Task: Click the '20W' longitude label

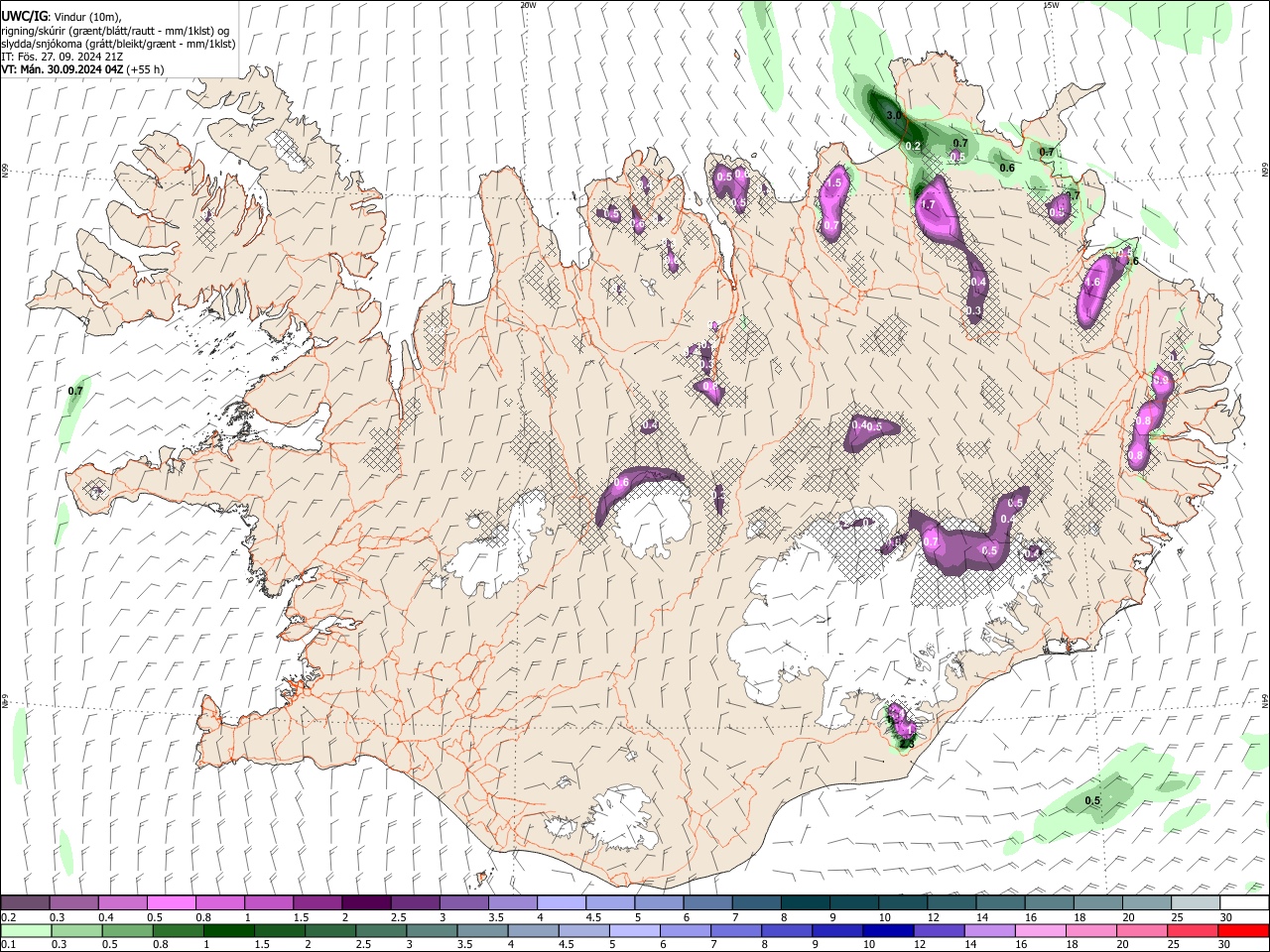Action: tap(528, 5)
